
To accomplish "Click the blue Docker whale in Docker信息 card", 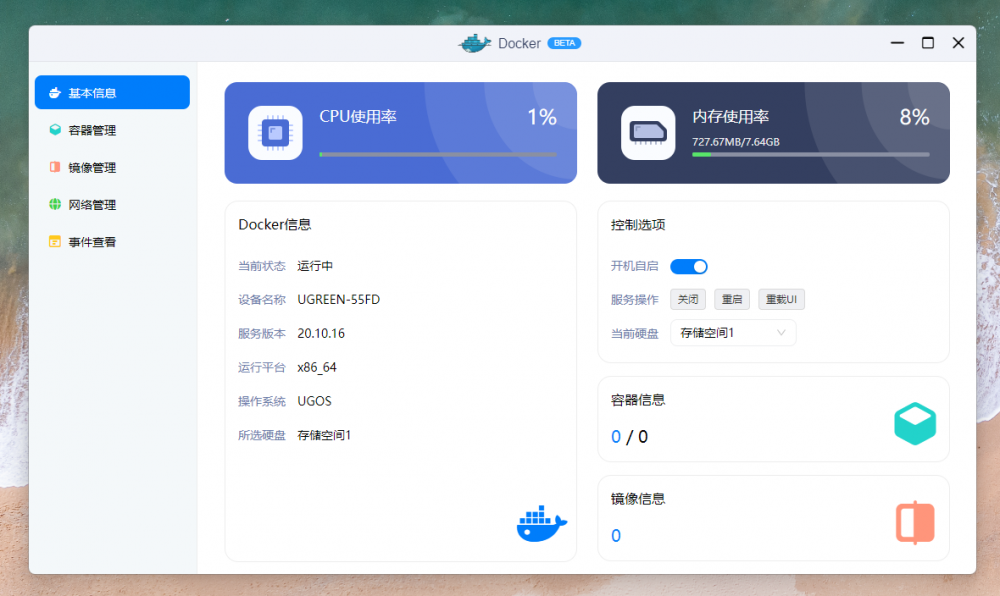I will pyautogui.click(x=541, y=524).
